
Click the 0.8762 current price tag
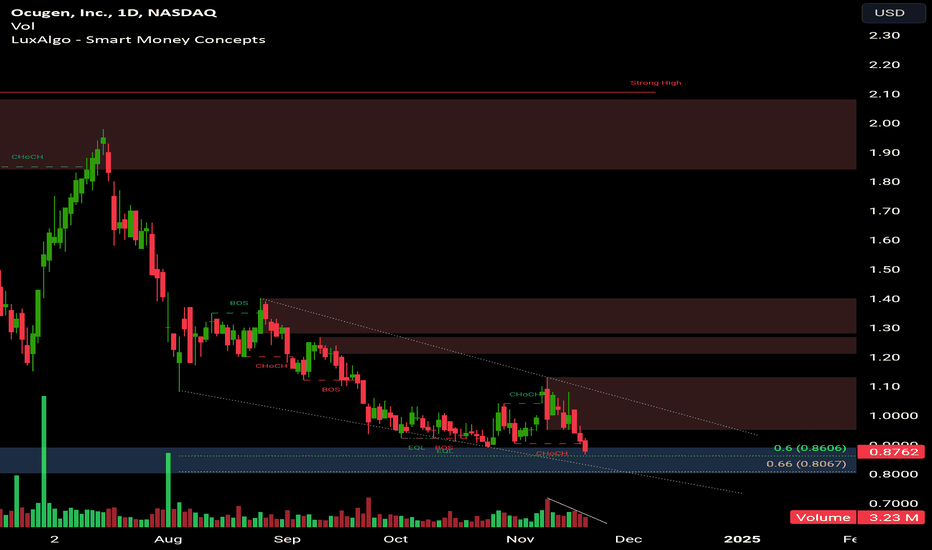click(893, 452)
